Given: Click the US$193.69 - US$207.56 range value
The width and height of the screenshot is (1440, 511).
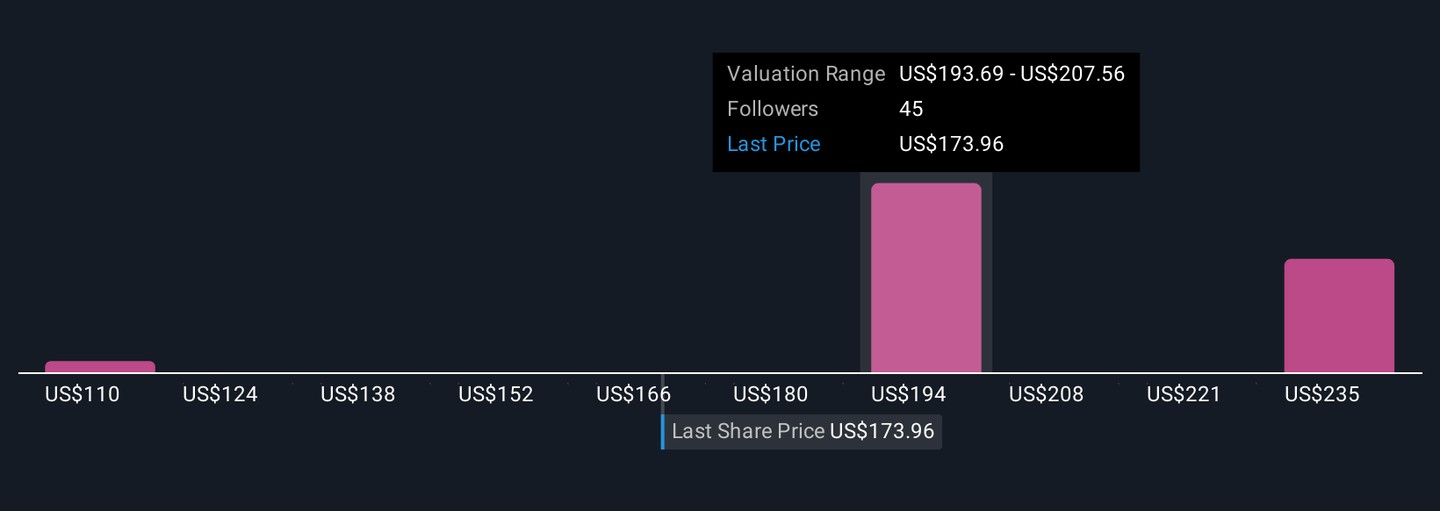Looking at the screenshot, I should [x=1012, y=74].
